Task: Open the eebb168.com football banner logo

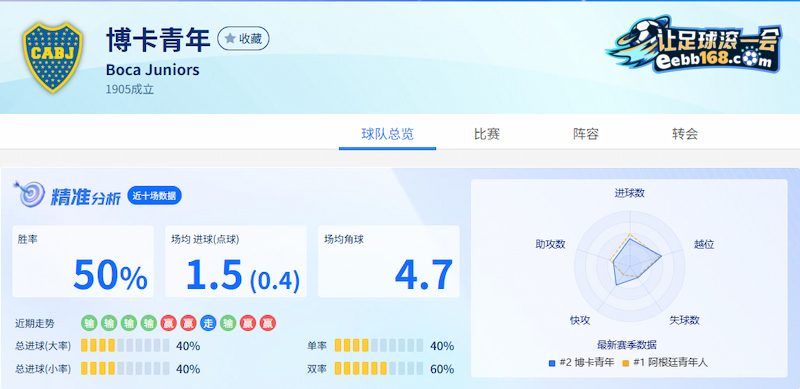Action: tap(695, 44)
